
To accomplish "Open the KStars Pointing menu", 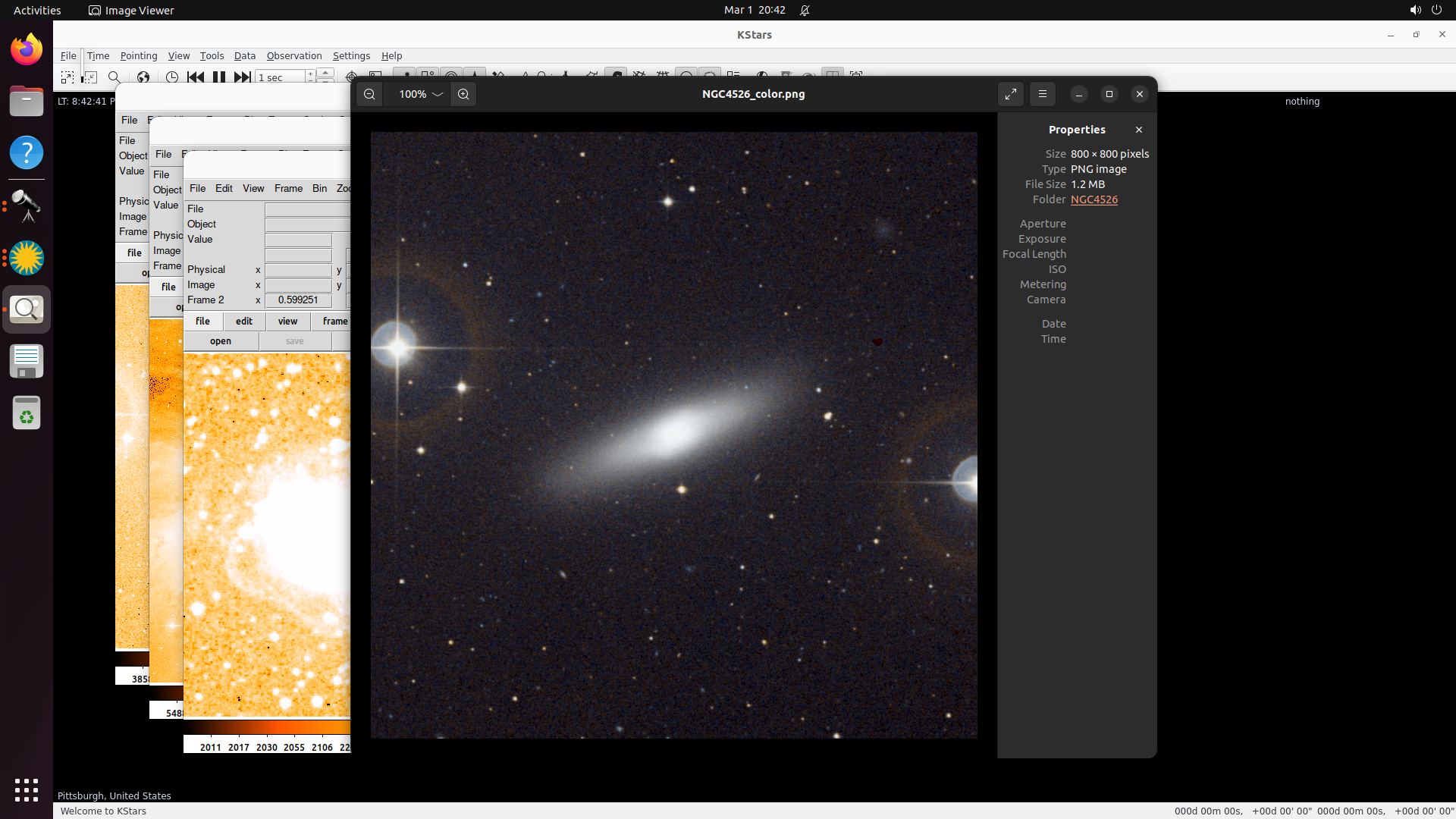I will click(x=139, y=55).
